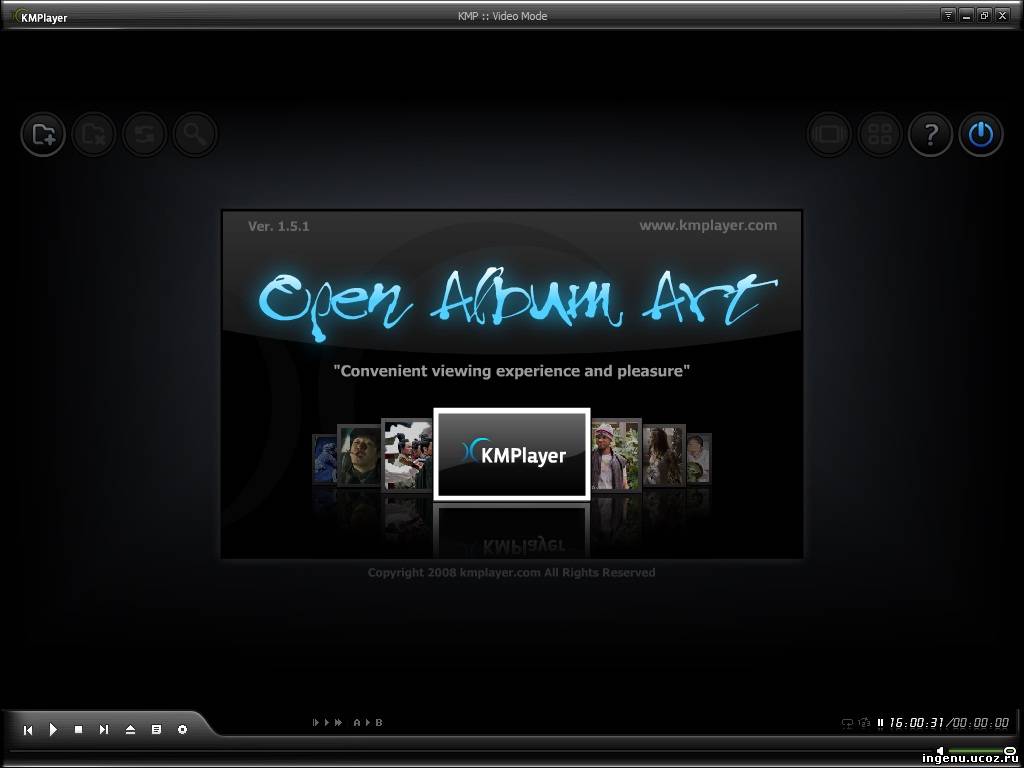Click the eject/open file button
Image resolution: width=1024 pixels, height=768 pixels.
(130, 730)
